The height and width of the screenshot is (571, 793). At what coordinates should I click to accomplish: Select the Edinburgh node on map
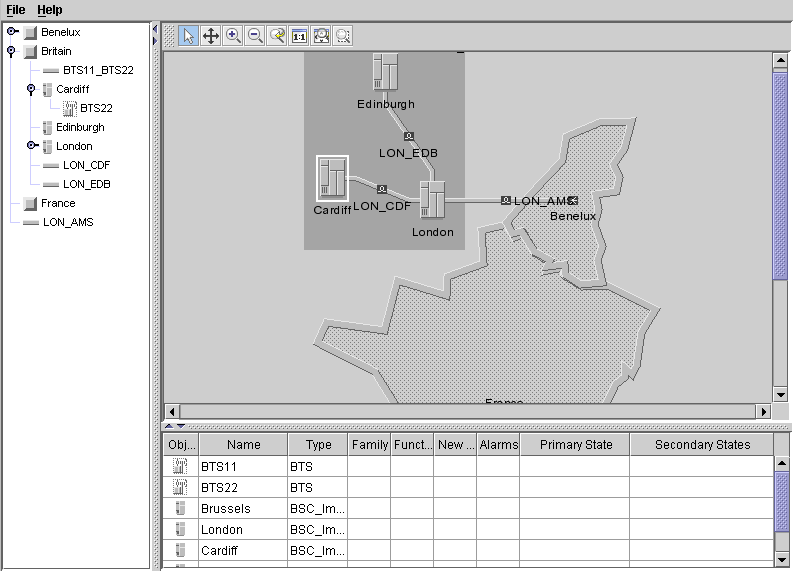pyautogui.click(x=386, y=73)
